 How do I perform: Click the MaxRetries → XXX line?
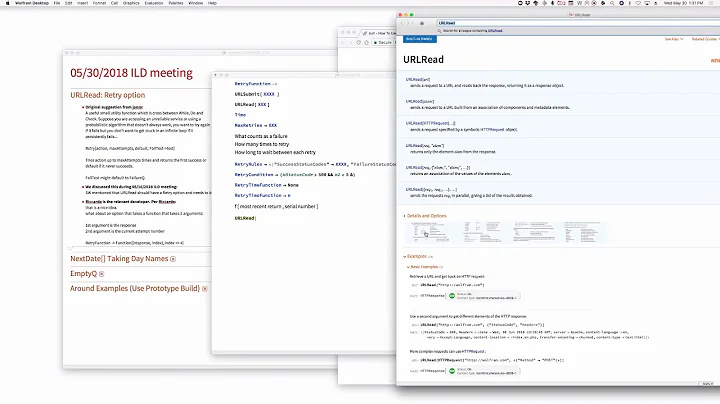pyautogui.click(x=256, y=125)
